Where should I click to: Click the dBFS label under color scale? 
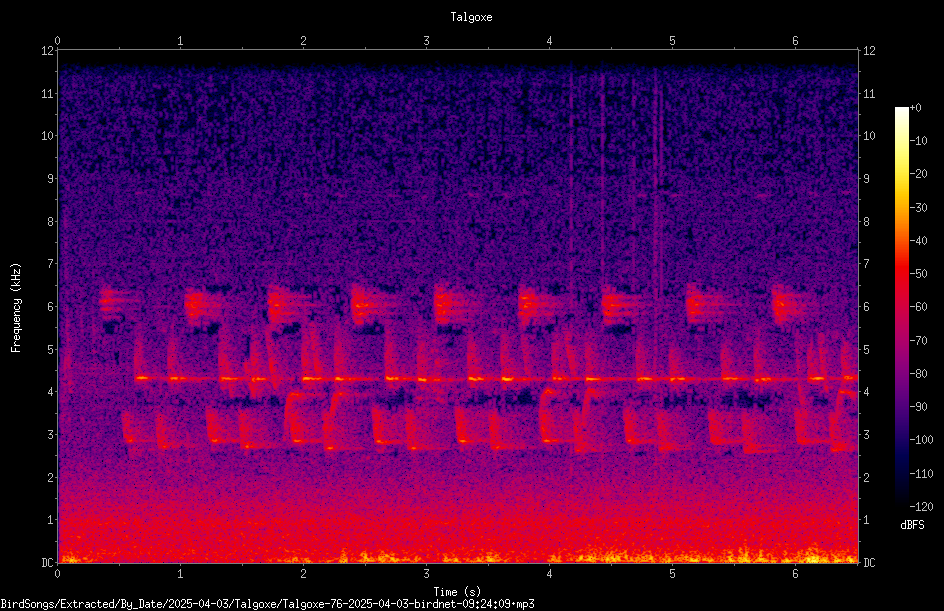coord(912,525)
